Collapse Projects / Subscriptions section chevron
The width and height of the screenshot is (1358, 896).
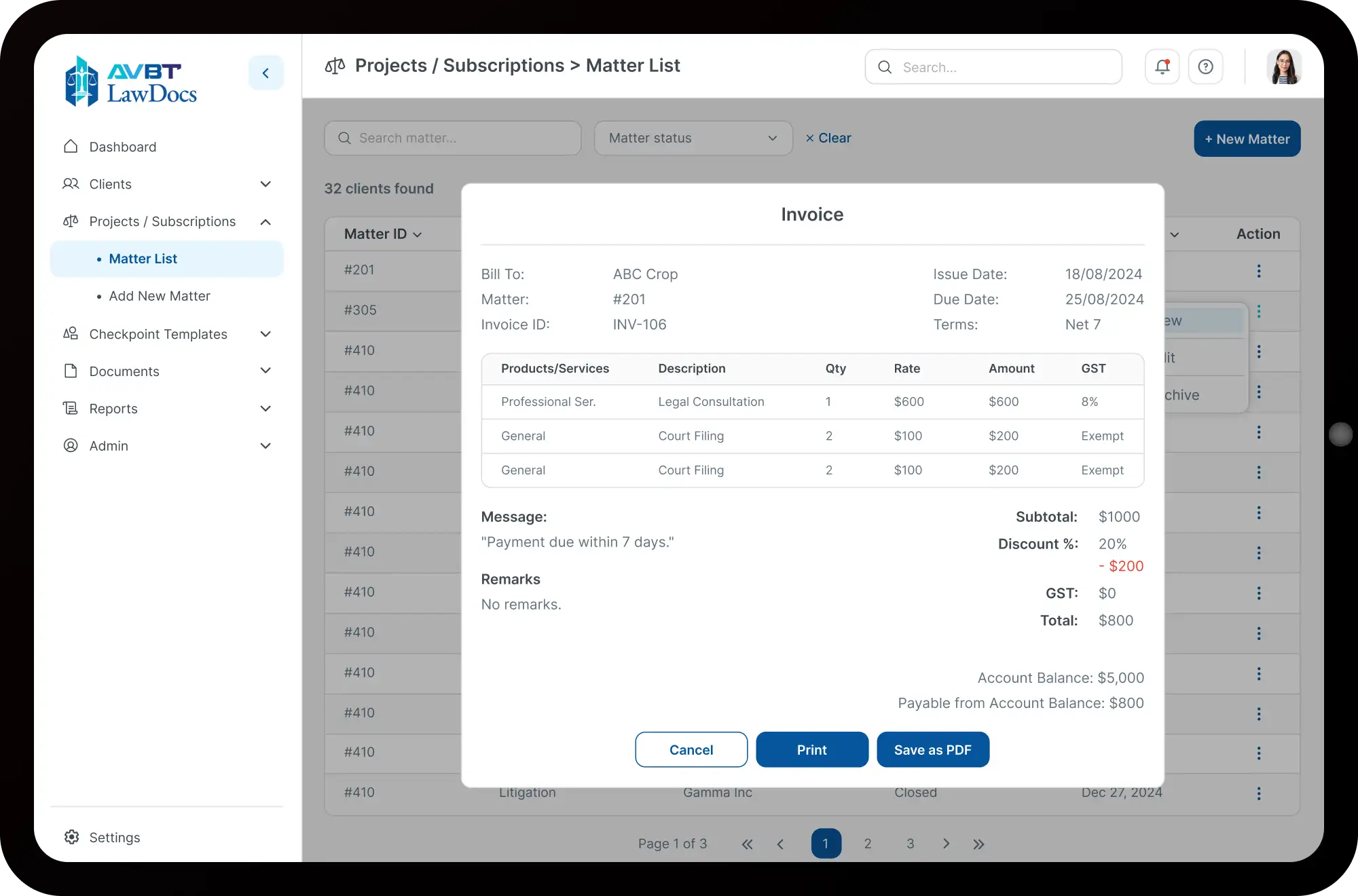(265, 222)
